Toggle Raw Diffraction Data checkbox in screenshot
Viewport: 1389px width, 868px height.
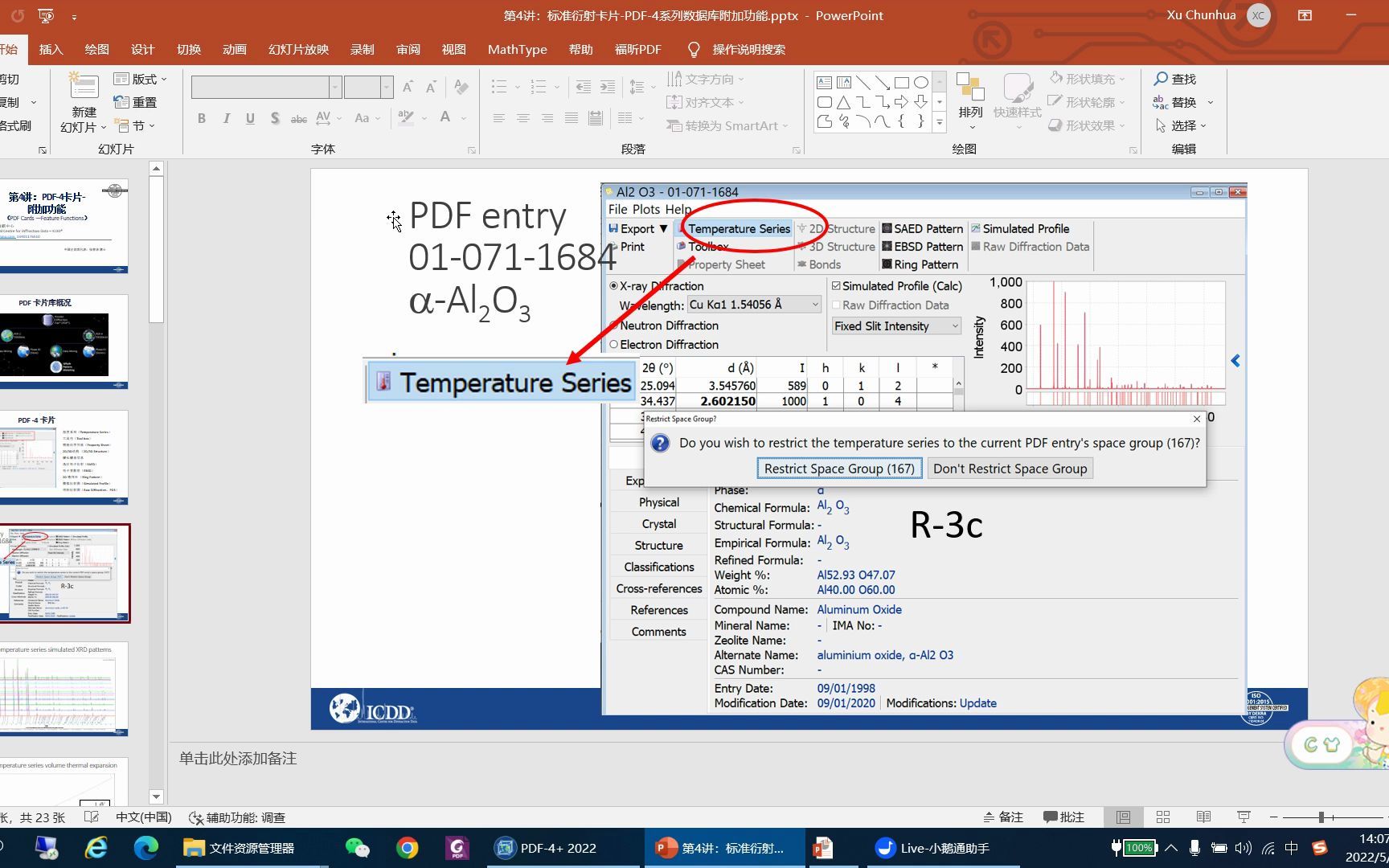coord(836,305)
